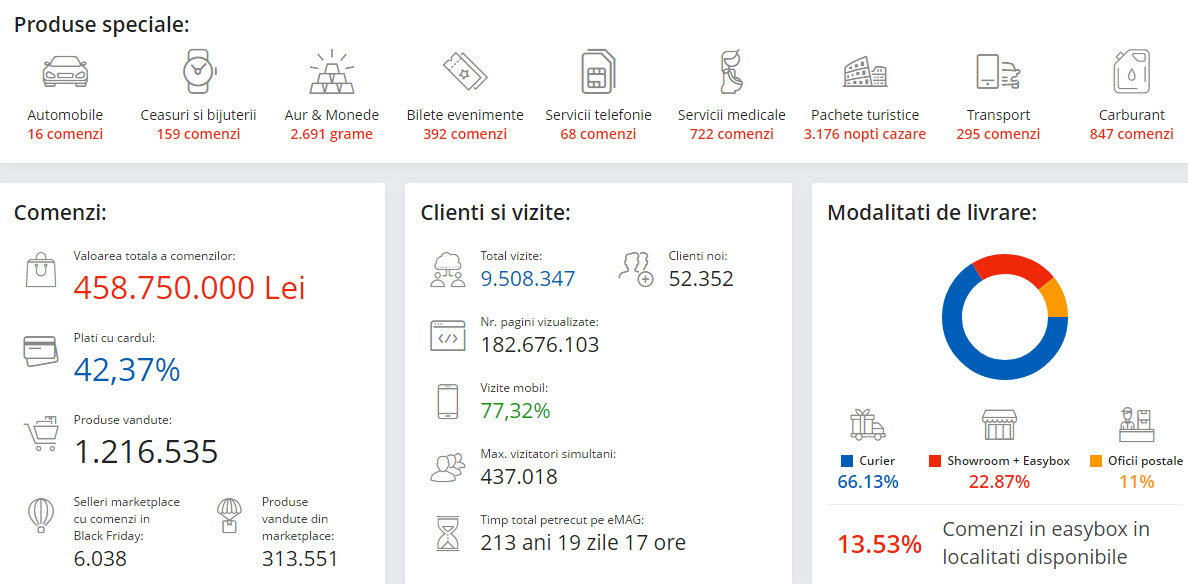Click the smartphone icon next to Vizite mobil

click(x=447, y=401)
